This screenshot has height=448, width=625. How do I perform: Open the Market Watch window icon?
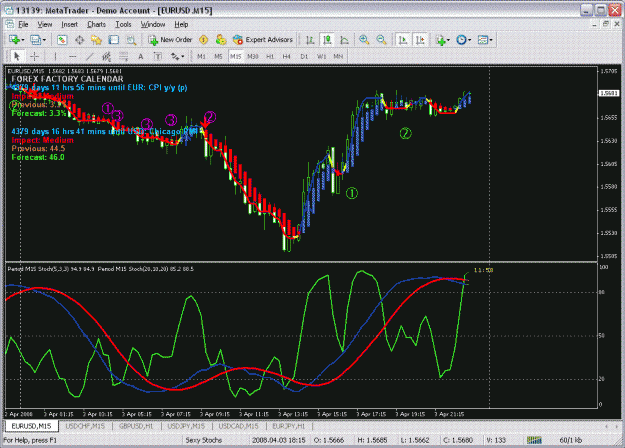(62, 40)
